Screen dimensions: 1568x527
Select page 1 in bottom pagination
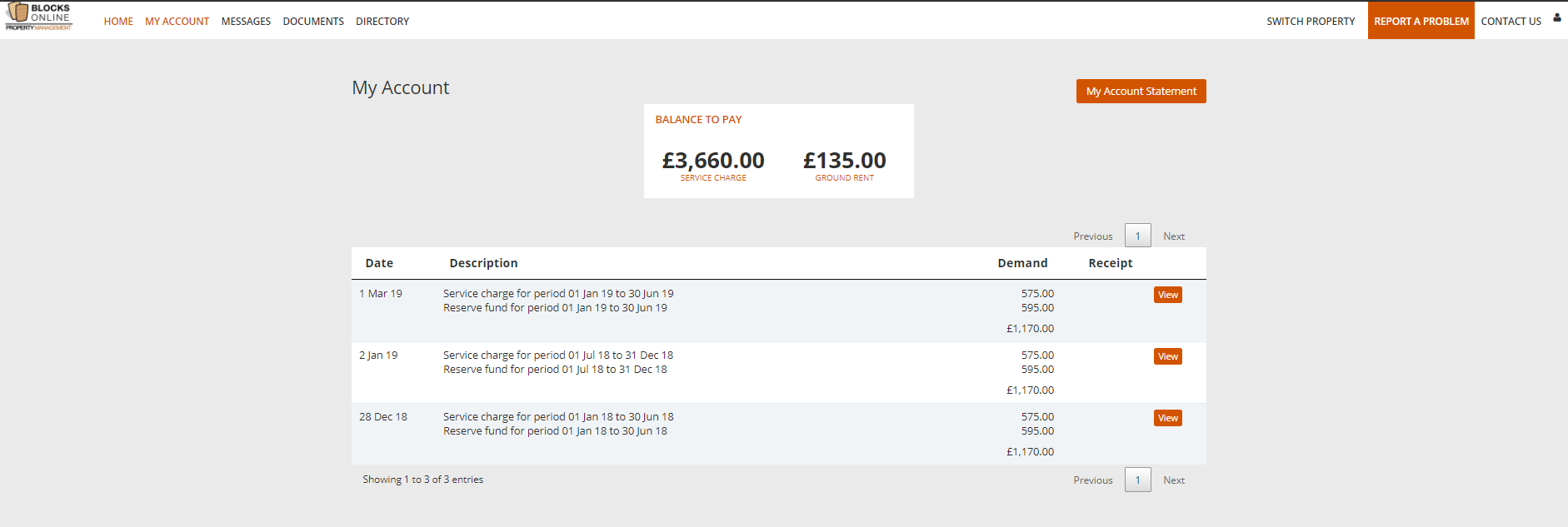[x=1137, y=480]
